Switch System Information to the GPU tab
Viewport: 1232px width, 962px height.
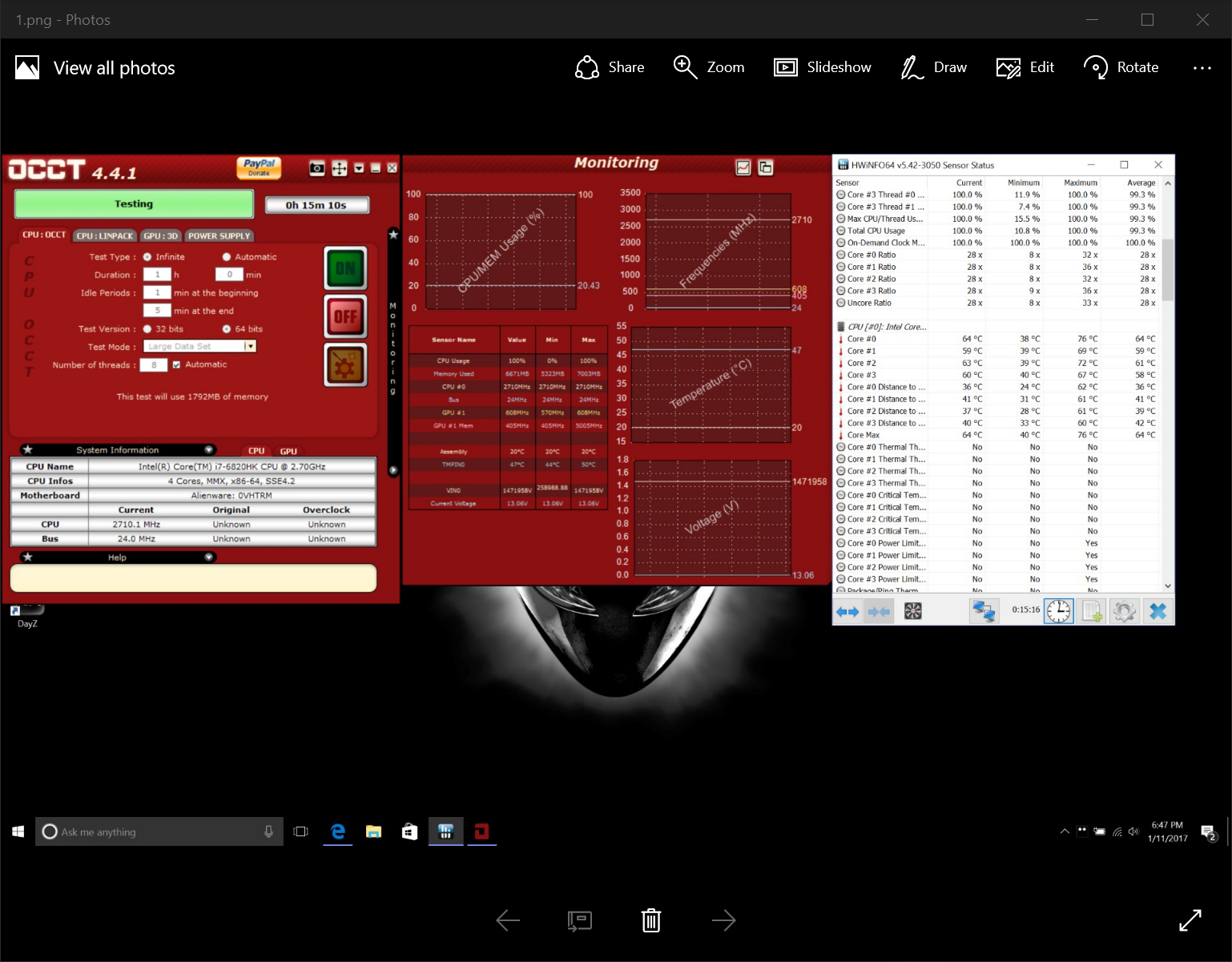click(288, 451)
